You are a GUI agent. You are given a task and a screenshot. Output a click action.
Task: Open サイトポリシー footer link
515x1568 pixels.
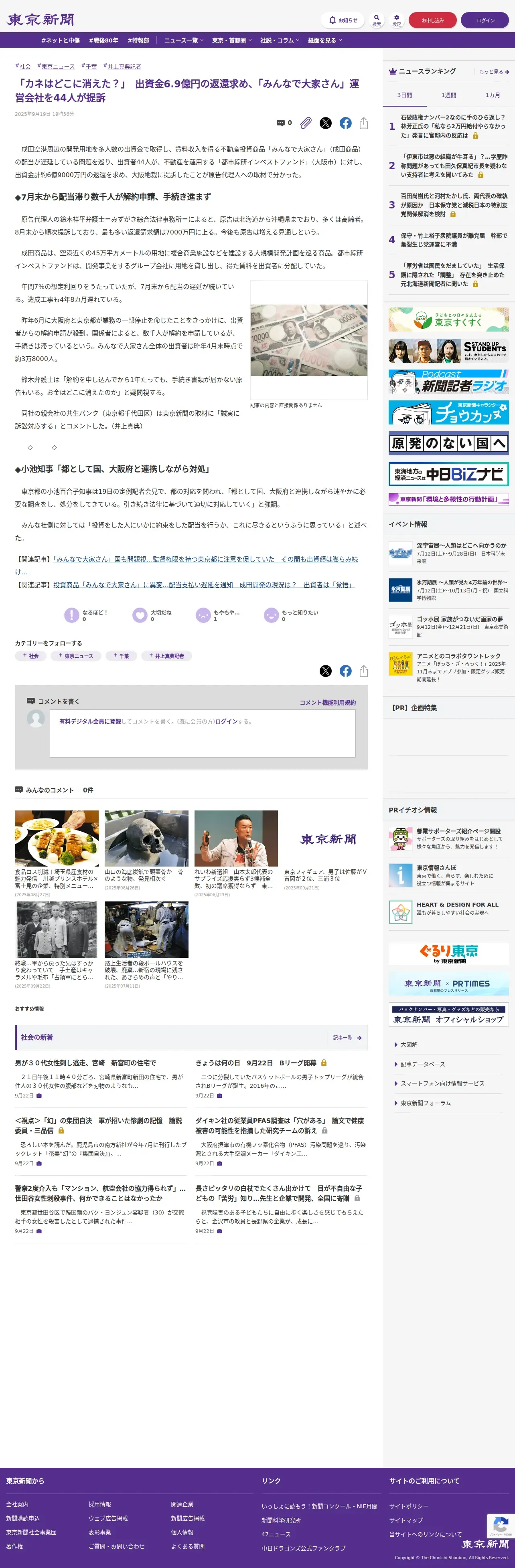coord(409,1506)
